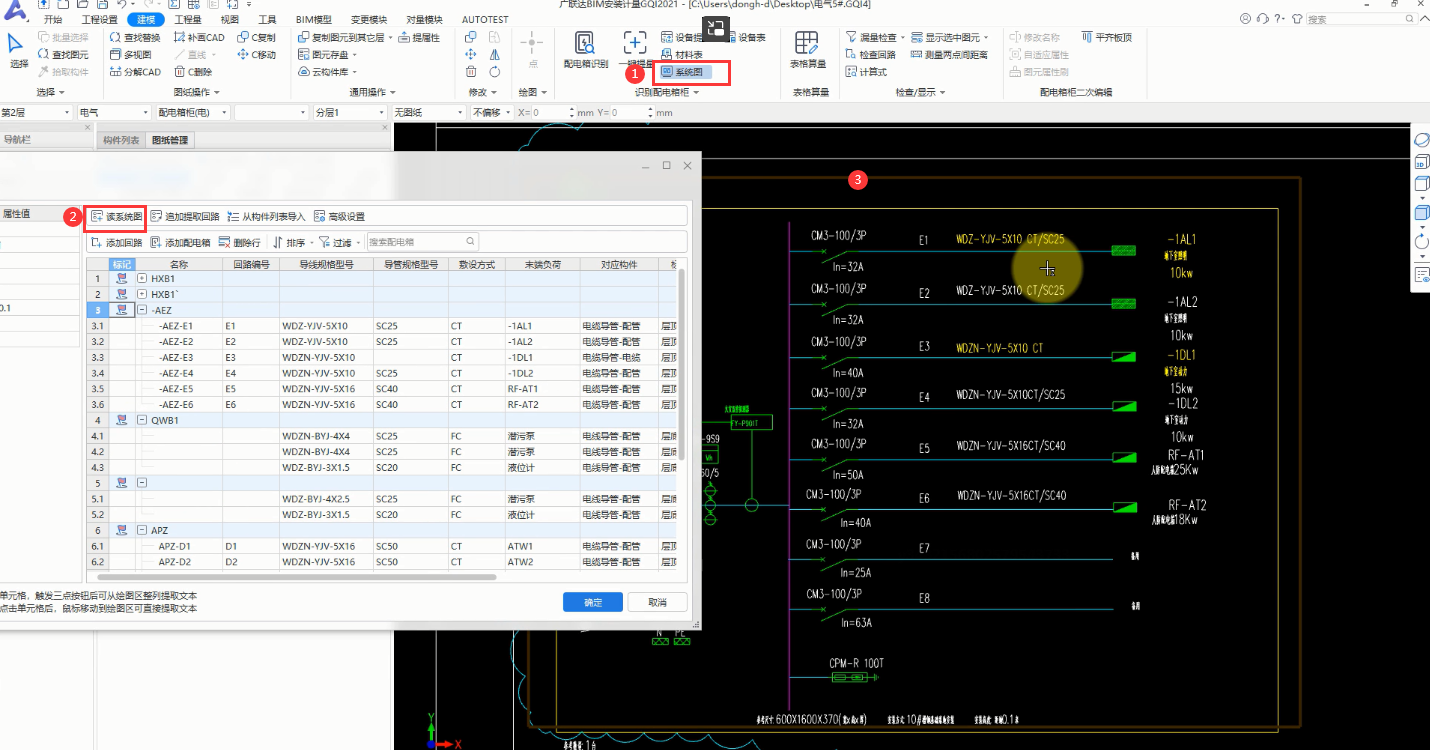1430x750 pixels.
Task: Open the 漏量检查 dropdown
Action: tap(876, 37)
